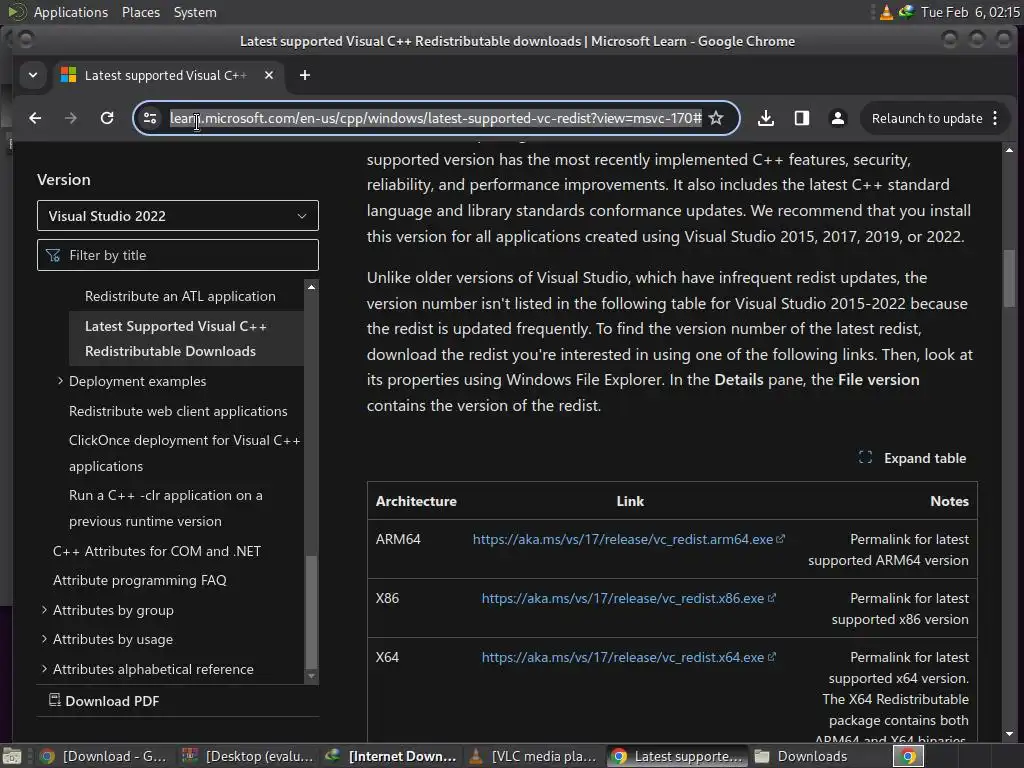Open a new tab with plus button
Screen dimensions: 1024x768
pyautogui.click(x=305, y=75)
